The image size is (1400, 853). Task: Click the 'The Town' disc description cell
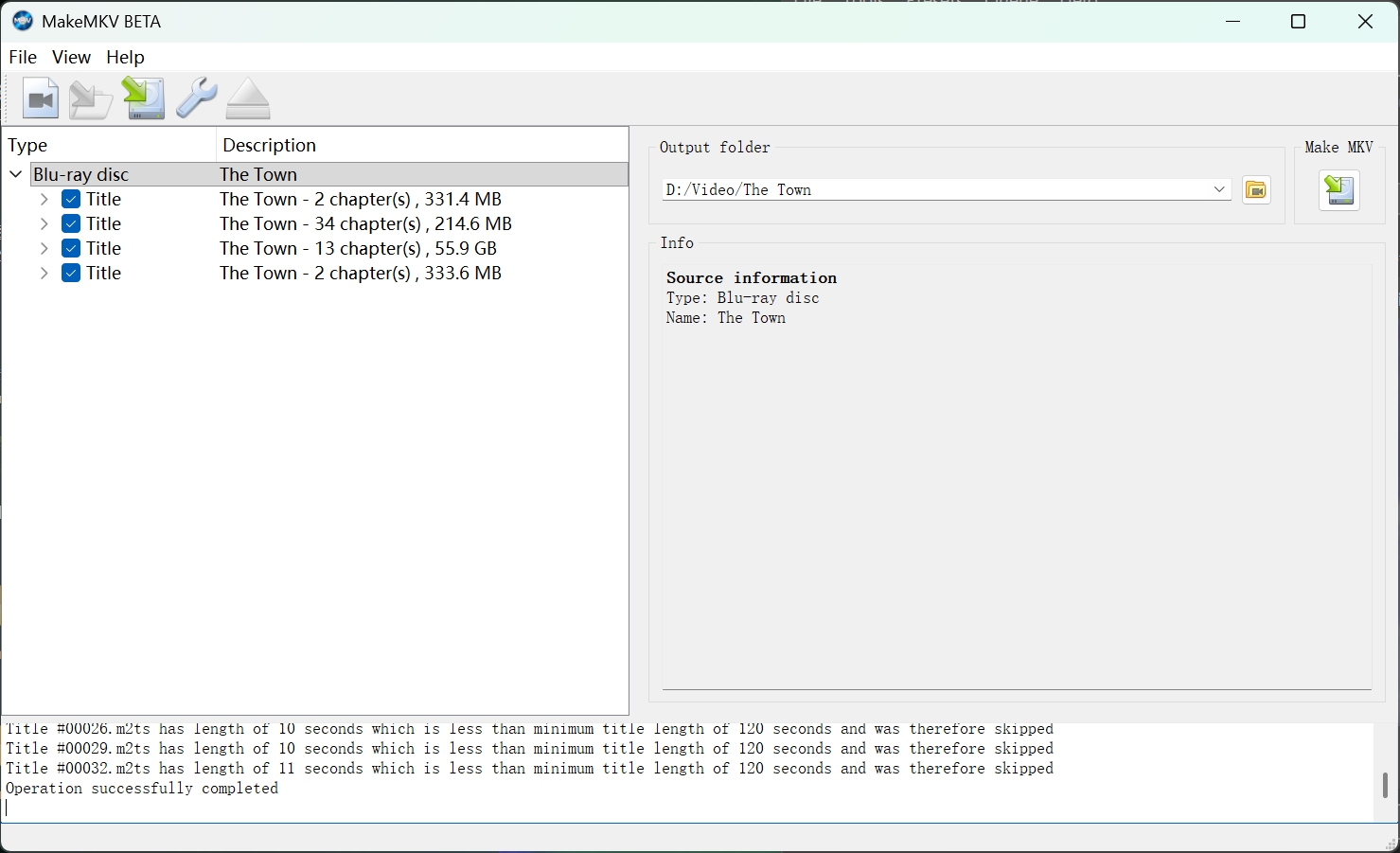258,174
